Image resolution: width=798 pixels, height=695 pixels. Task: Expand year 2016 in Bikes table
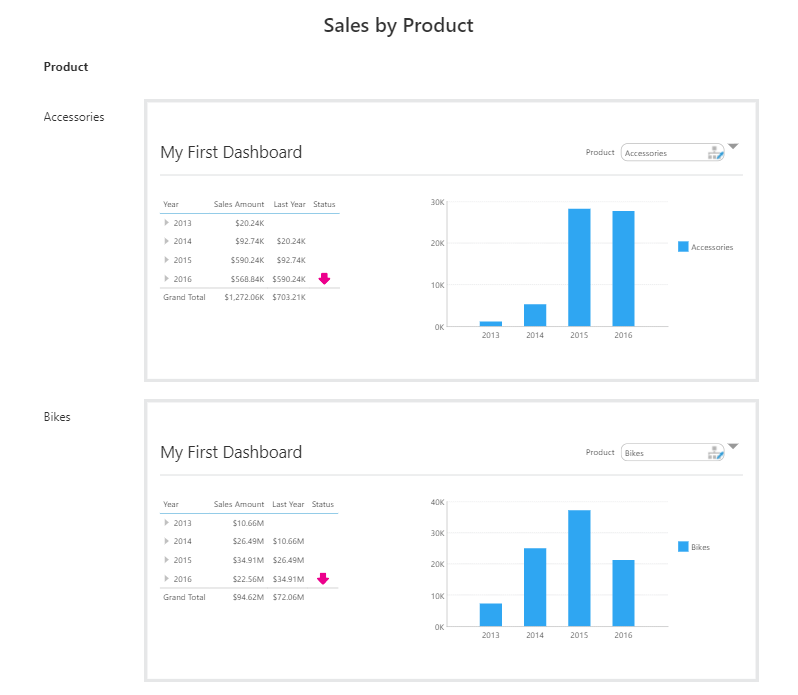167,579
